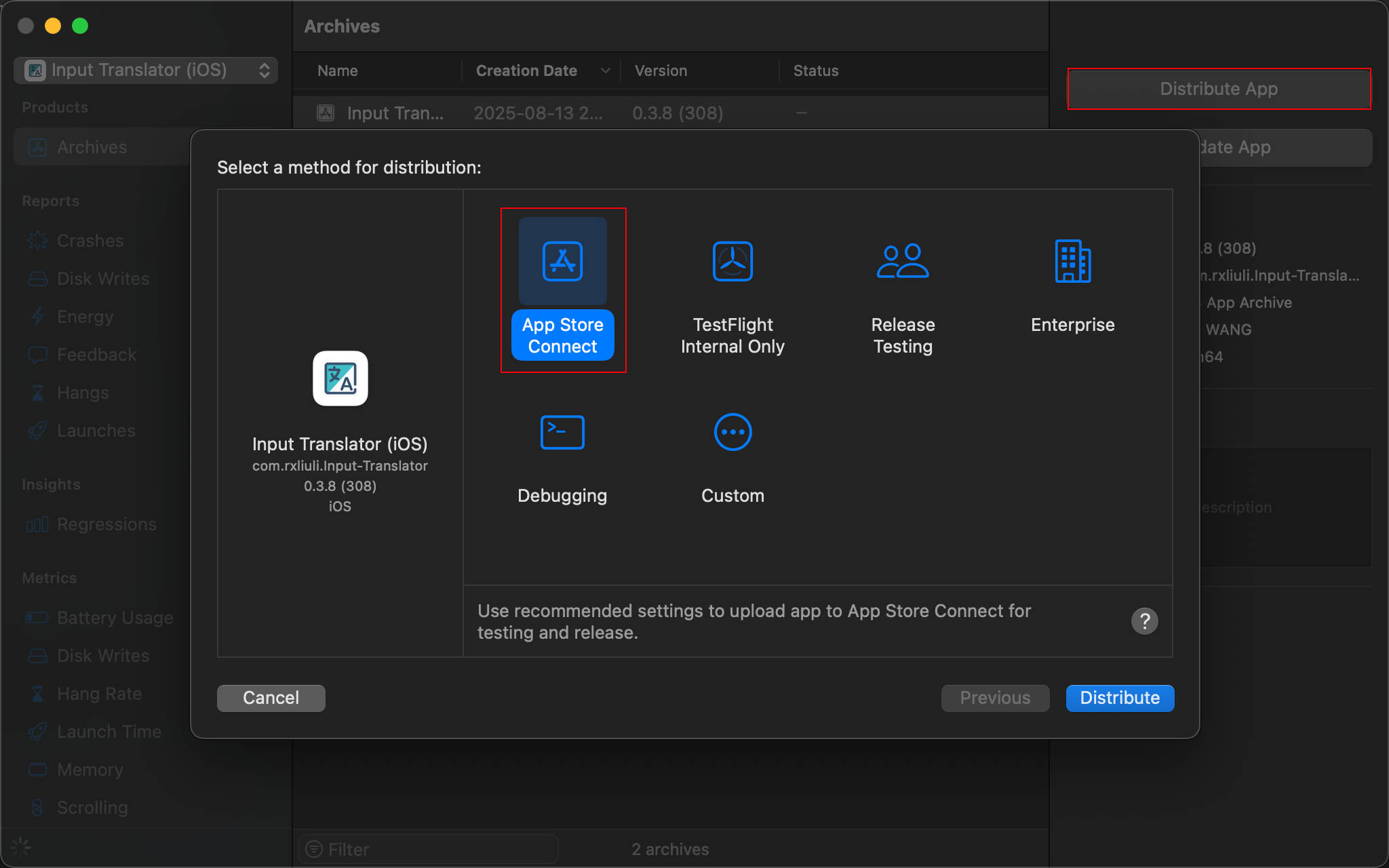This screenshot has width=1389, height=868.
Task: Open Hangs report in sidebar
Action: [83, 393]
